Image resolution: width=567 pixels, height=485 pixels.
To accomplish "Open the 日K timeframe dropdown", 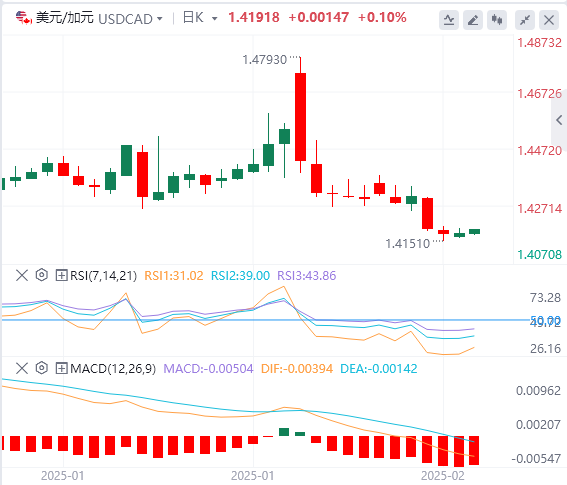I will point(200,18).
